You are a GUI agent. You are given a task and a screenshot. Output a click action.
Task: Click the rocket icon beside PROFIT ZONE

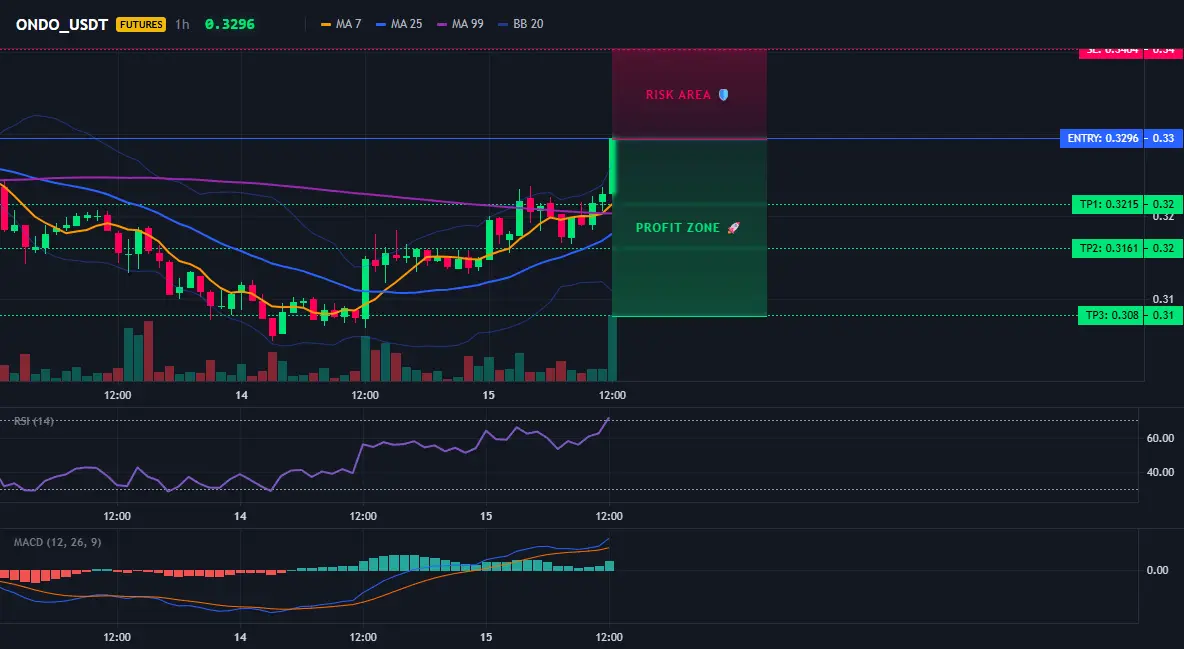click(733, 227)
